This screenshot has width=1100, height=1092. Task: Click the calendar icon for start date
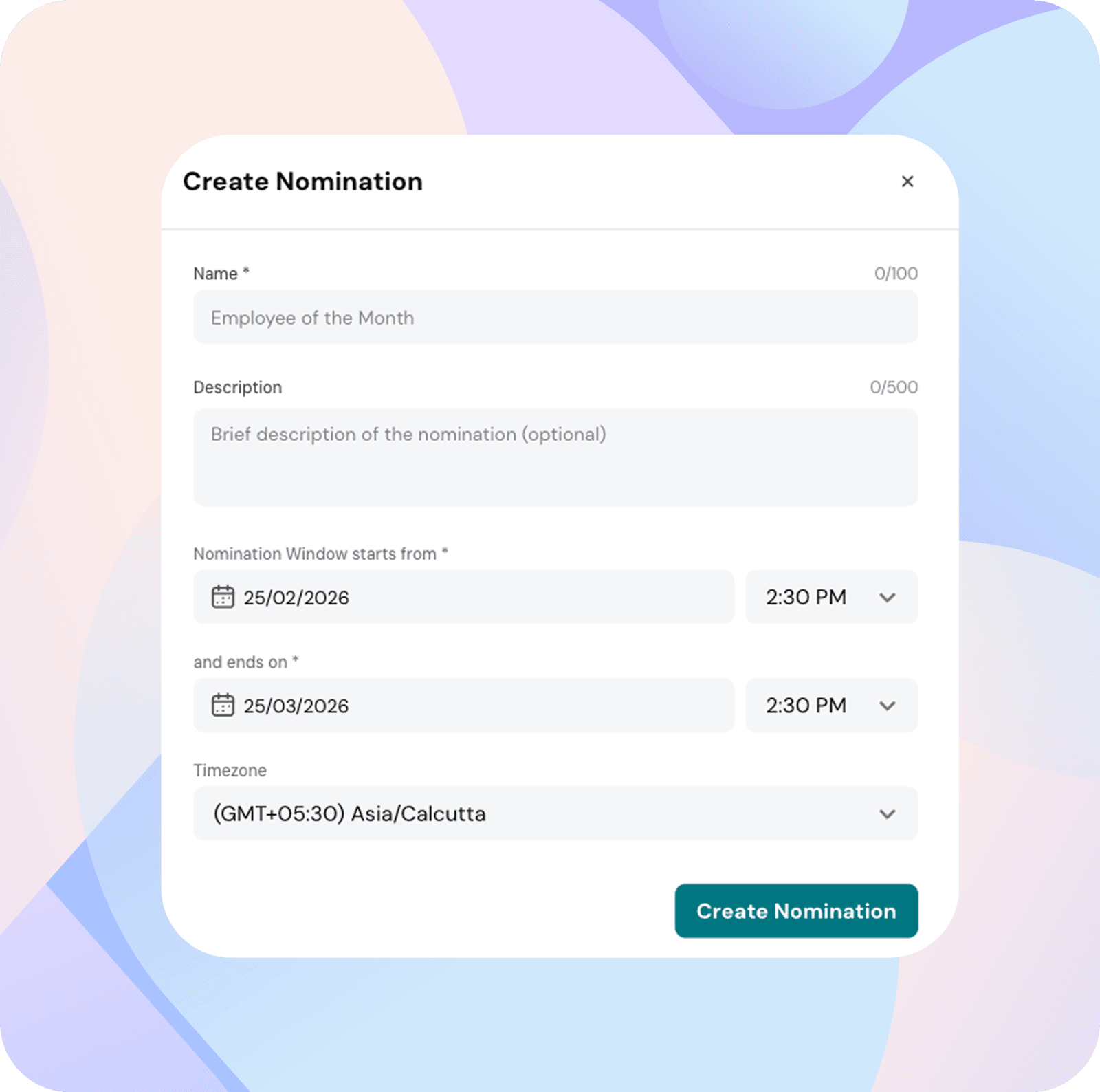coord(223,597)
